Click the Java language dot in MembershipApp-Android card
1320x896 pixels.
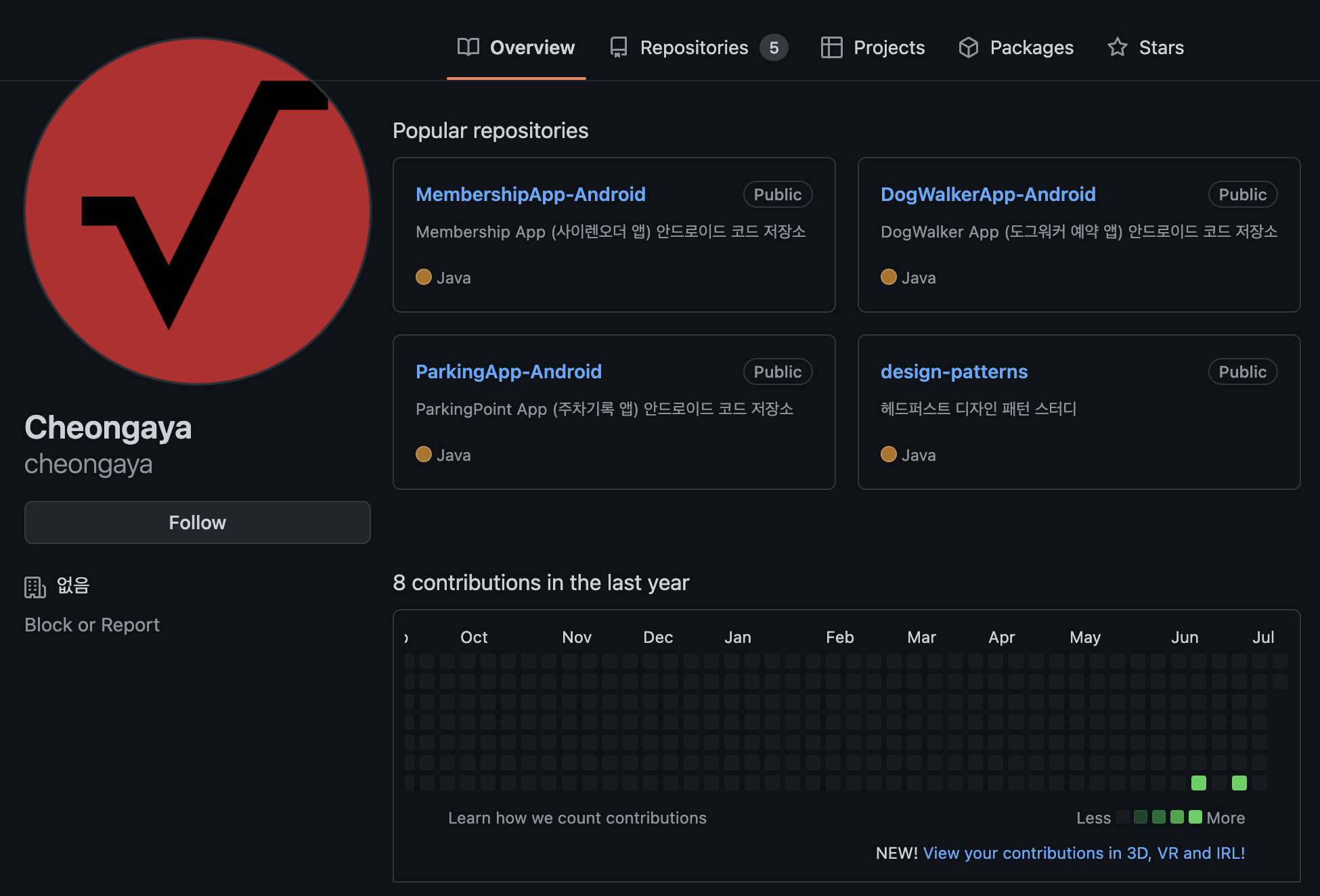tap(424, 277)
